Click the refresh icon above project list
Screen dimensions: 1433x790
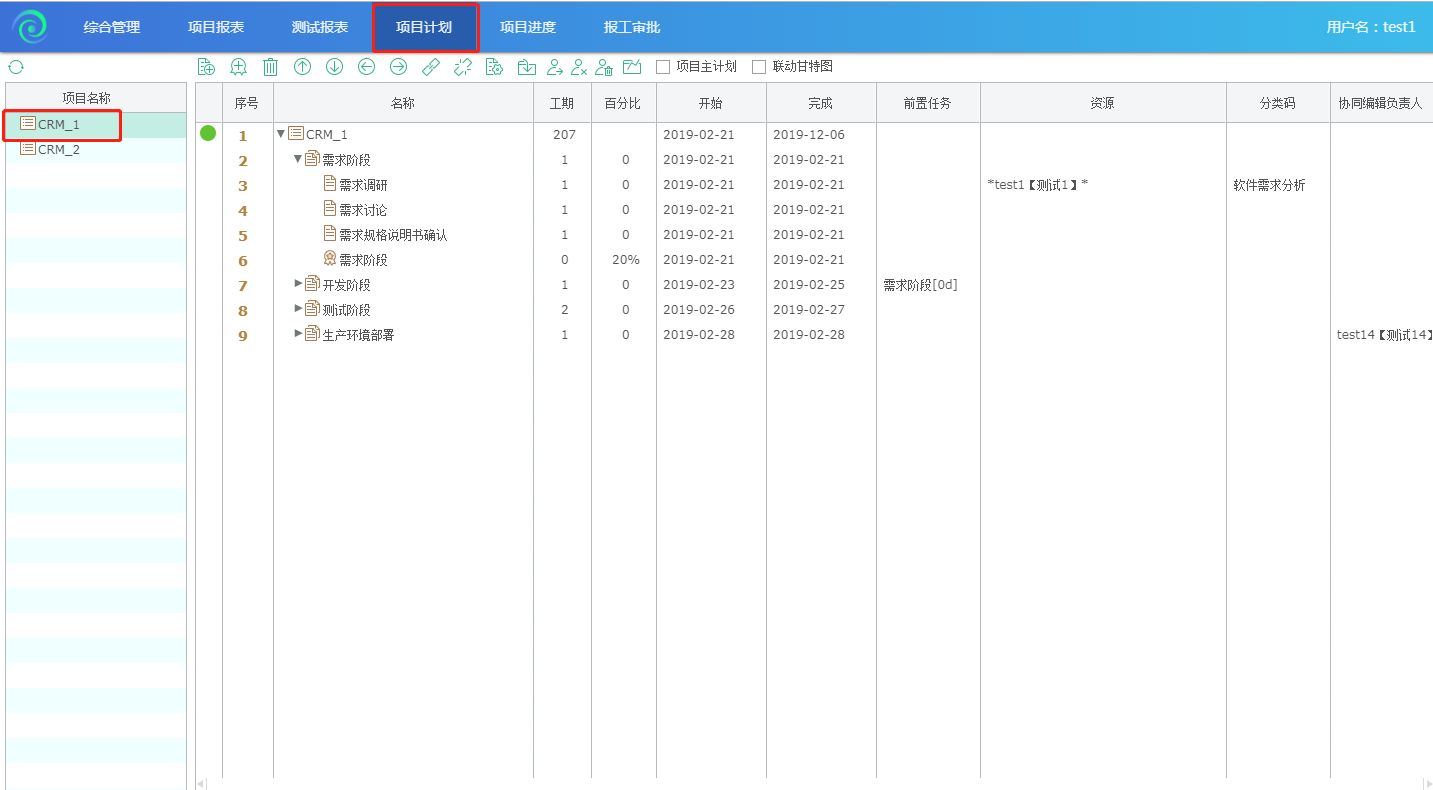point(16,67)
